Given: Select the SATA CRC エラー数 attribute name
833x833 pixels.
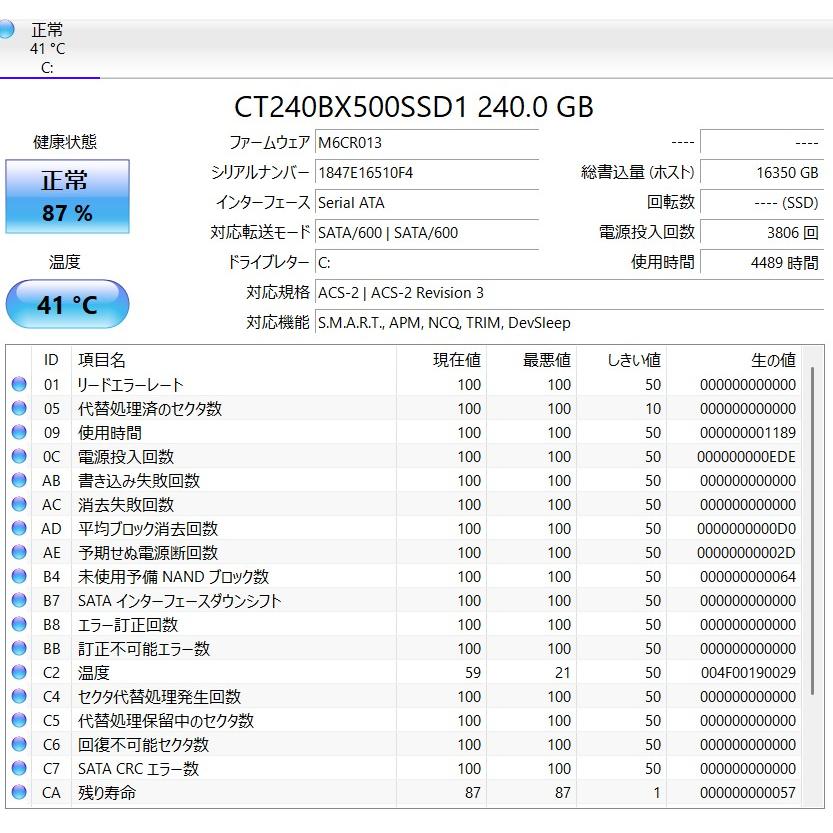Looking at the screenshot, I should click(x=139, y=769).
